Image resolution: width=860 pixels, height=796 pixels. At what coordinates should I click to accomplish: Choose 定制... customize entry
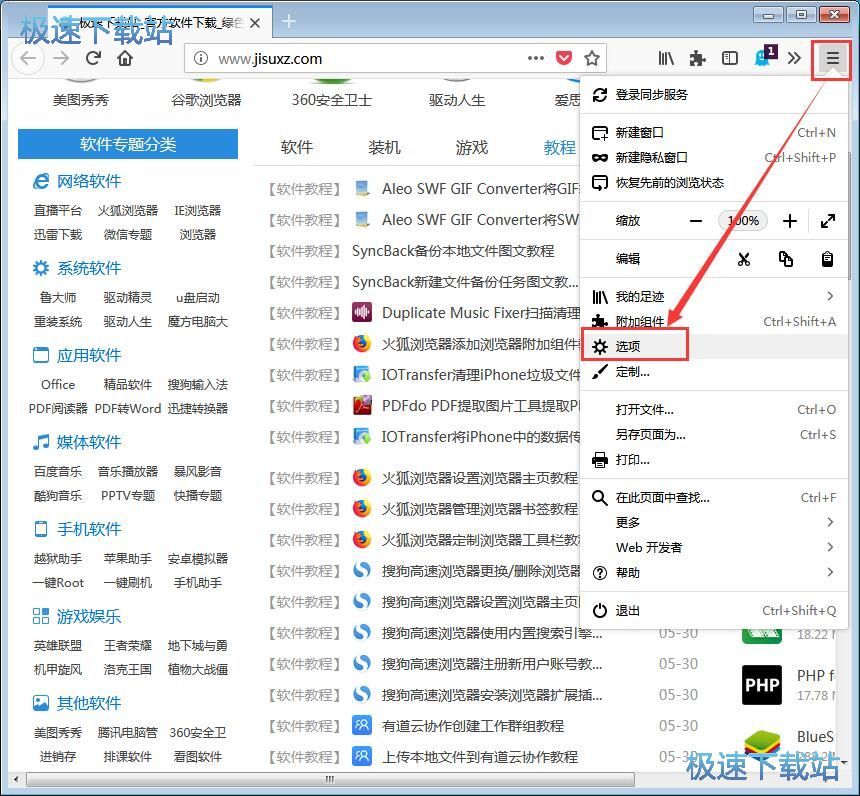[x=713, y=372]
